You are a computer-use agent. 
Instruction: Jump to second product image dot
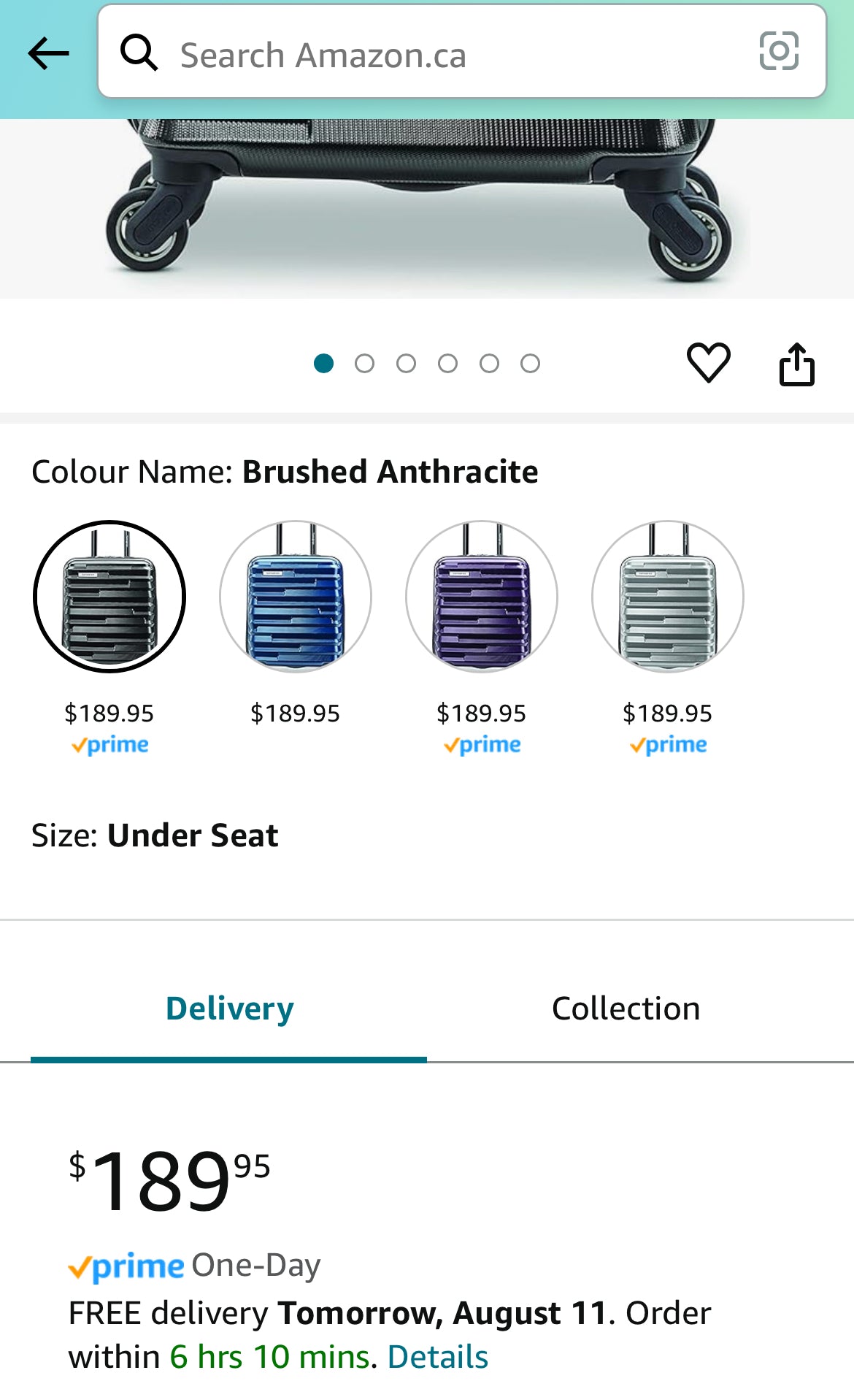[x=364, y=363]
